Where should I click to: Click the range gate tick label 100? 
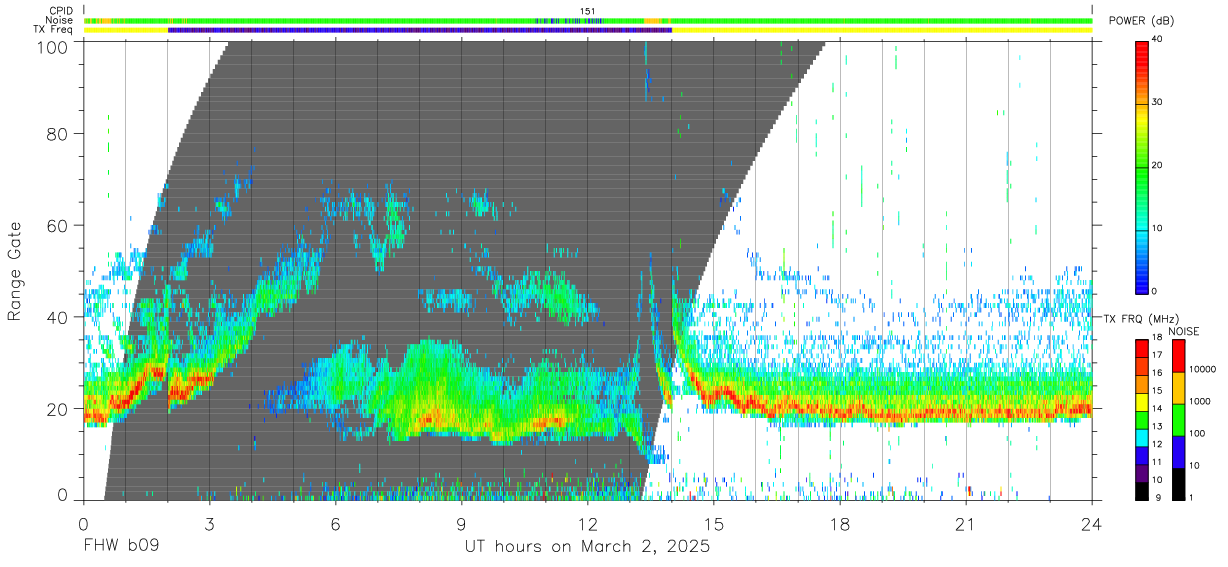[54, 46]
